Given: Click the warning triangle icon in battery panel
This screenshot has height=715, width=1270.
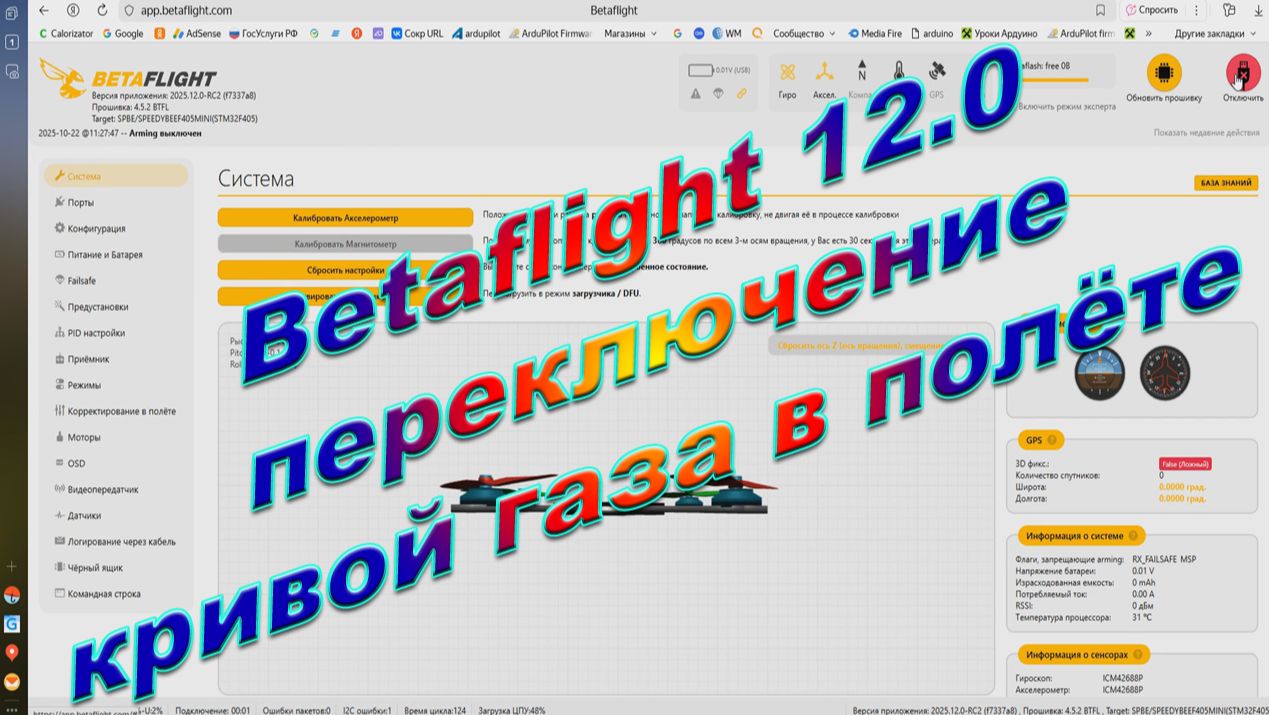Looking at the screenshot, I should click(696, 94).
